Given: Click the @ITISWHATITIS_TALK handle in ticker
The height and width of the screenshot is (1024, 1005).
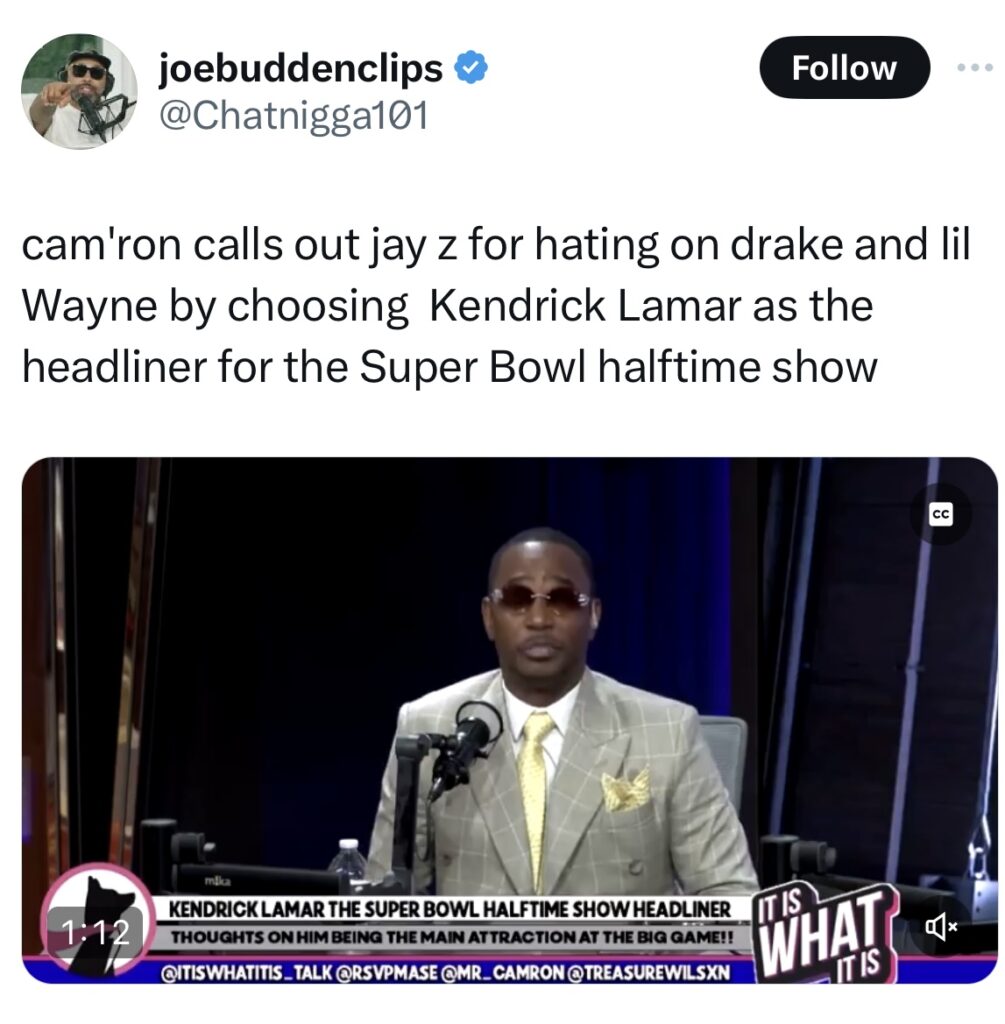Looking at the screenshot, I should pyautogui.click(x=247, y=972).
